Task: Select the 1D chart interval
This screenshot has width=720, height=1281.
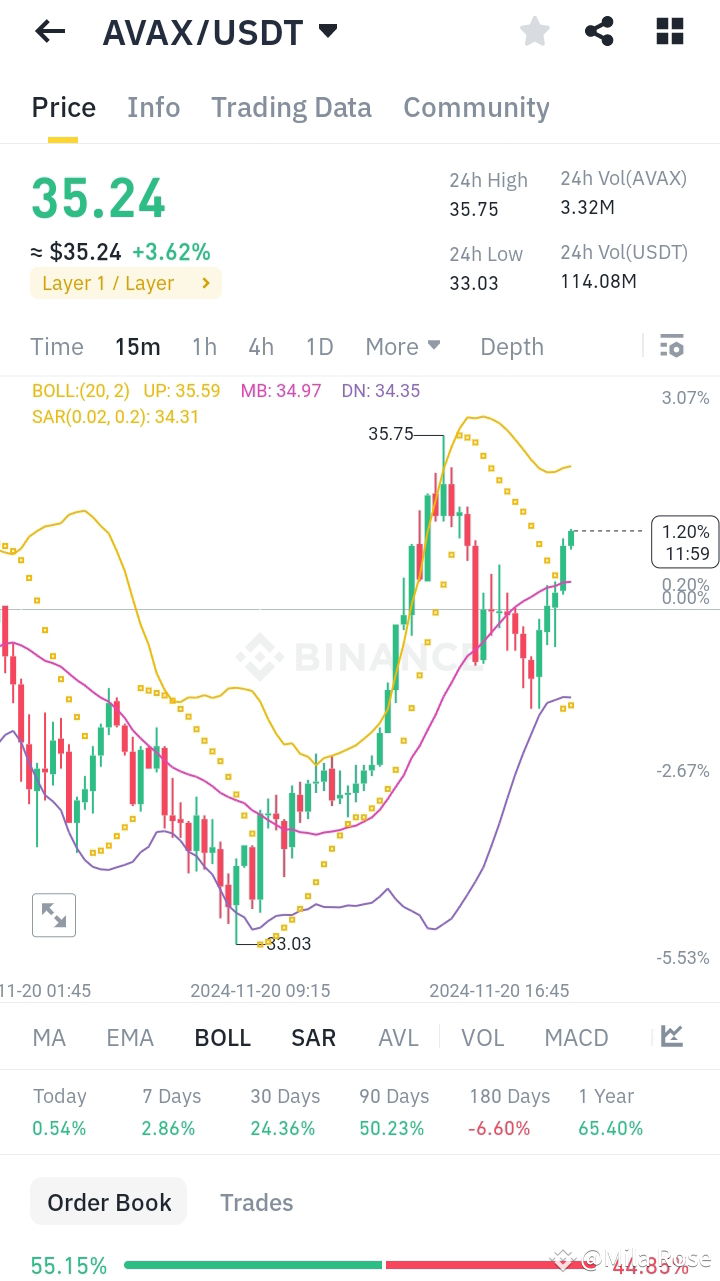Action: (320, 346)
